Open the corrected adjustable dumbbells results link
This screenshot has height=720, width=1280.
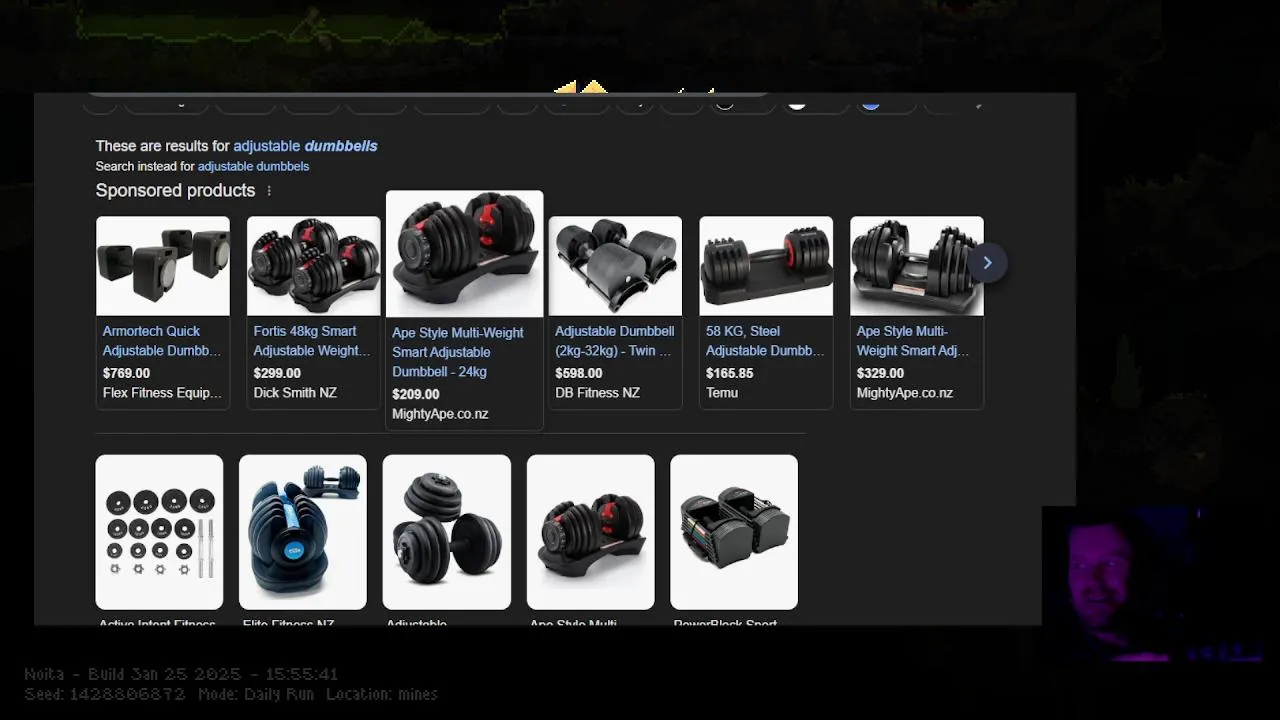click(x=305, y=146)
